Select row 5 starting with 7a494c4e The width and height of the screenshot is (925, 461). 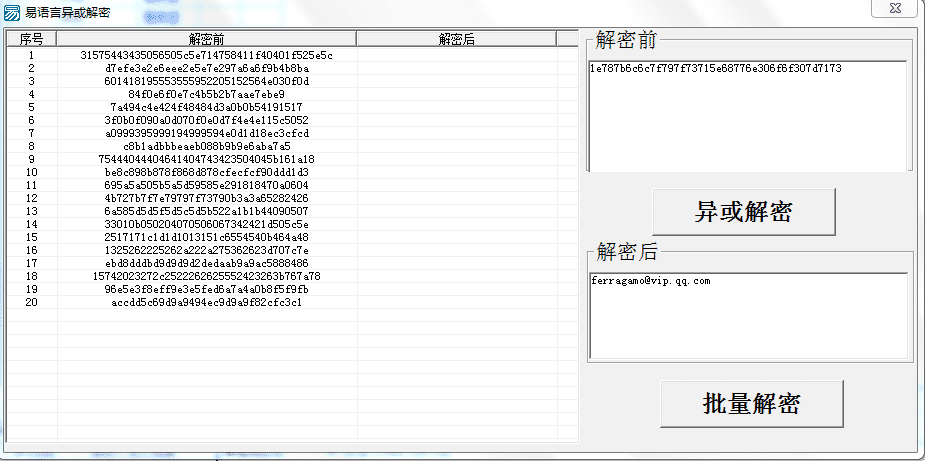206,107
